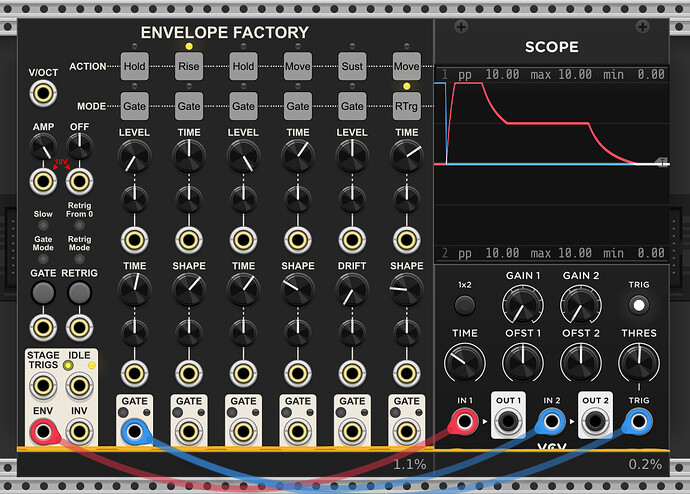Image resolution: width=690 pixels, height=494 pixels.
Task: Click the Scope GAIN 2 knob
Action: pyautogui.click(x=581, y=305)
